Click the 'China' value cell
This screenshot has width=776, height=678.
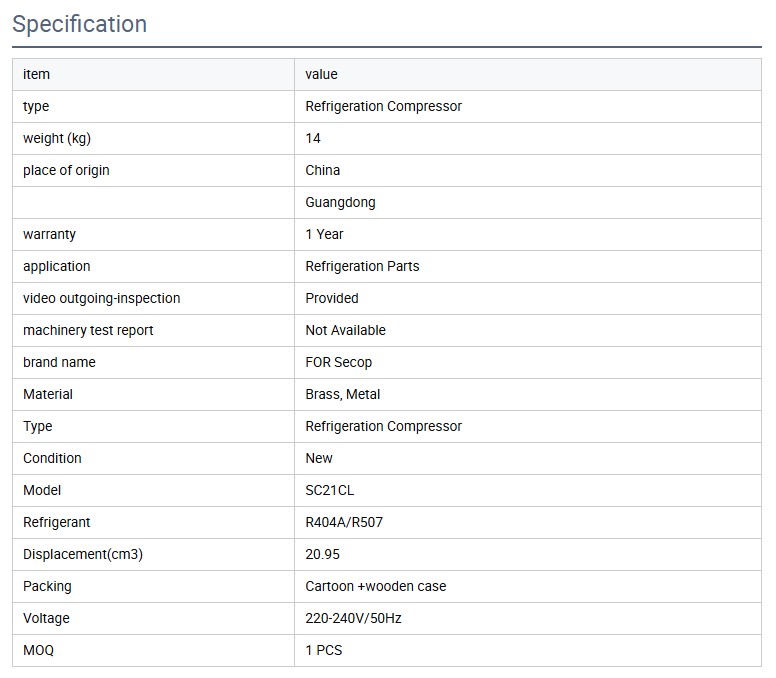(322, 170)
